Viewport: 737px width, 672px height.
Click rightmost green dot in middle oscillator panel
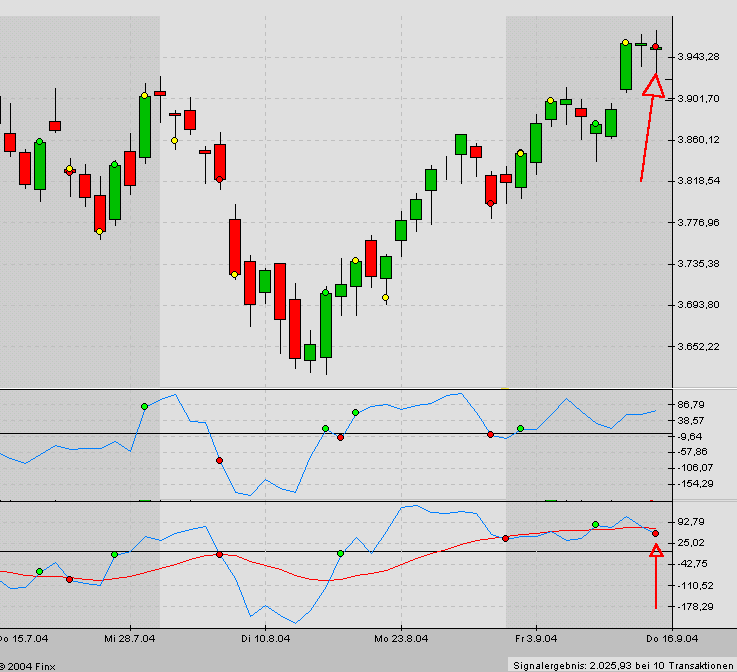click(520, 428)
